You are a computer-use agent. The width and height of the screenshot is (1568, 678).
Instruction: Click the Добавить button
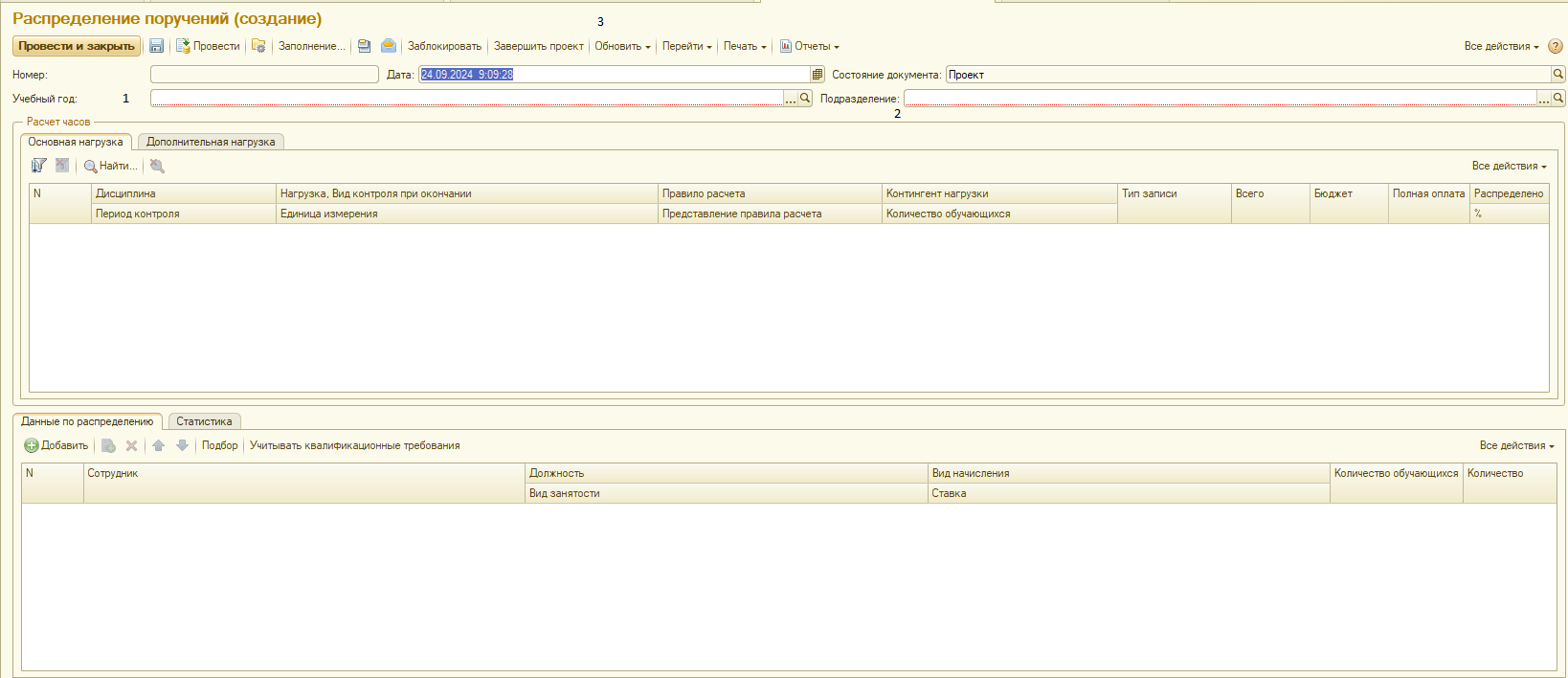56,445
